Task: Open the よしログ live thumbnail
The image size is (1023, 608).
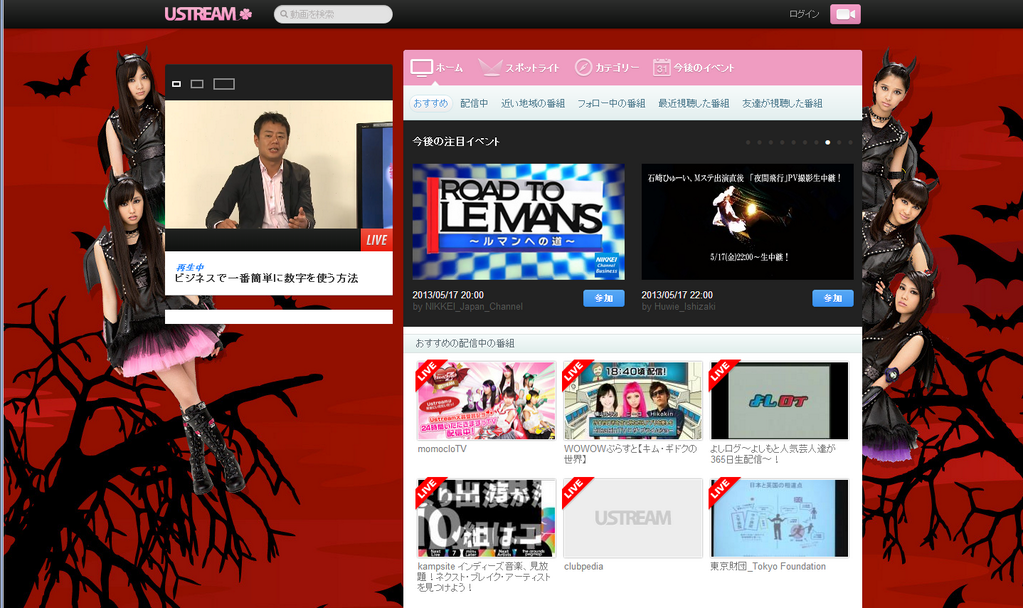Action: [x=779, y=400]
